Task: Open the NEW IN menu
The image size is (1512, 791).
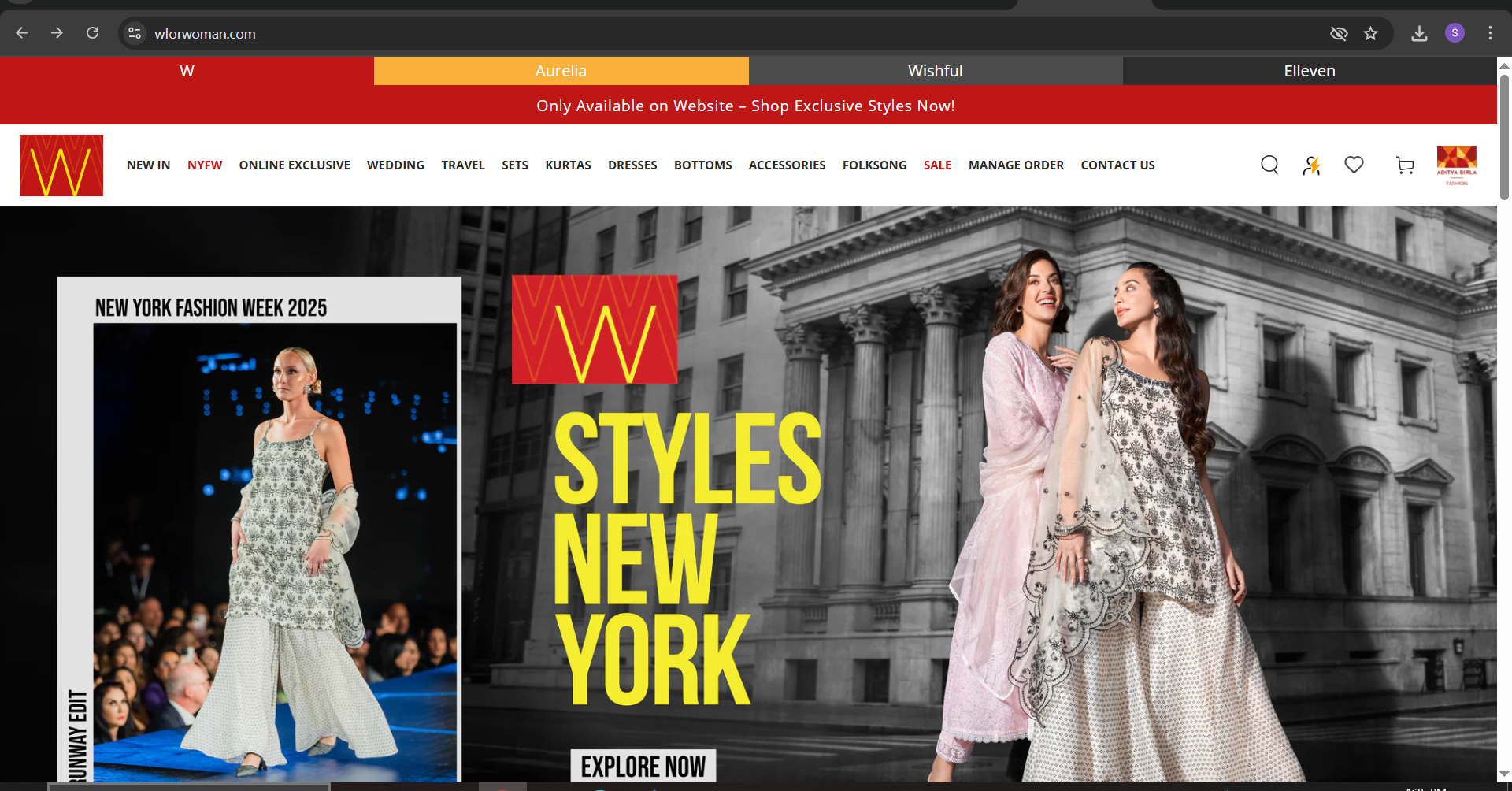Action: pos(149,165)
